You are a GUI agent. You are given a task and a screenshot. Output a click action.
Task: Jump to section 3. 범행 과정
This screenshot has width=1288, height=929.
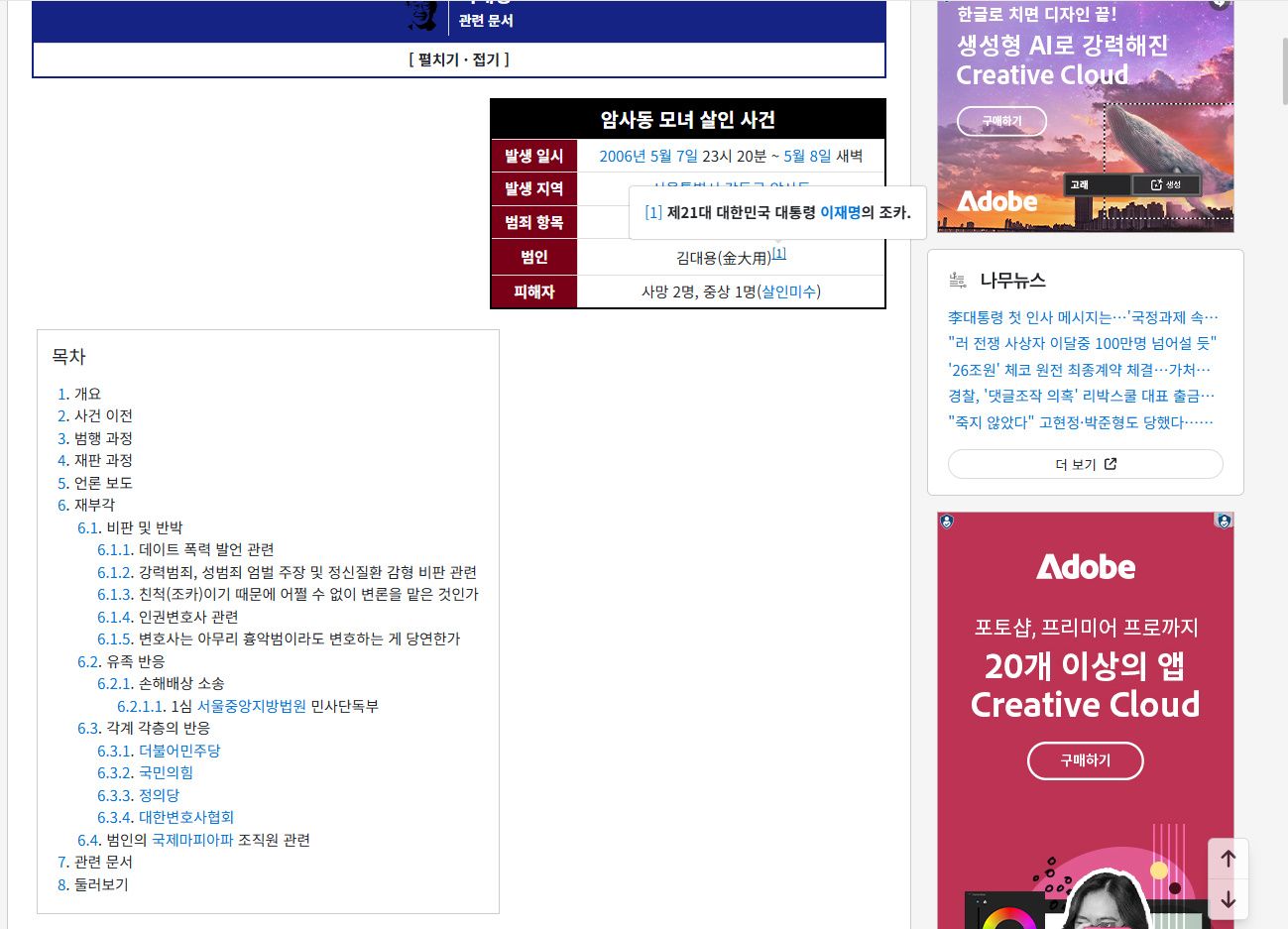(95, 438)
